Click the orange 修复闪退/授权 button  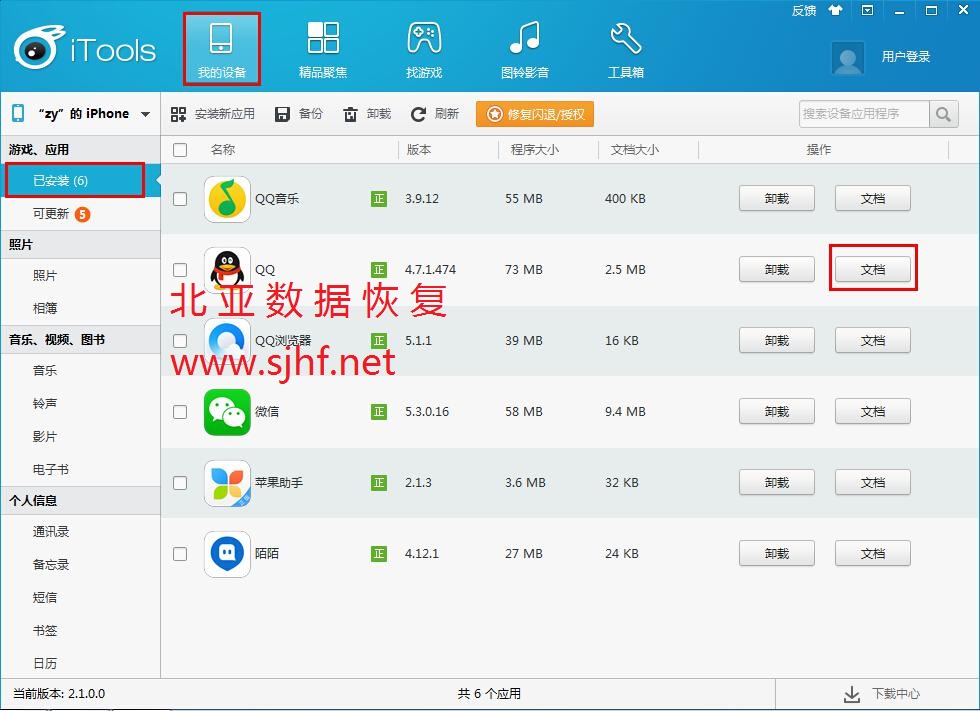click(x=535, y=114)
